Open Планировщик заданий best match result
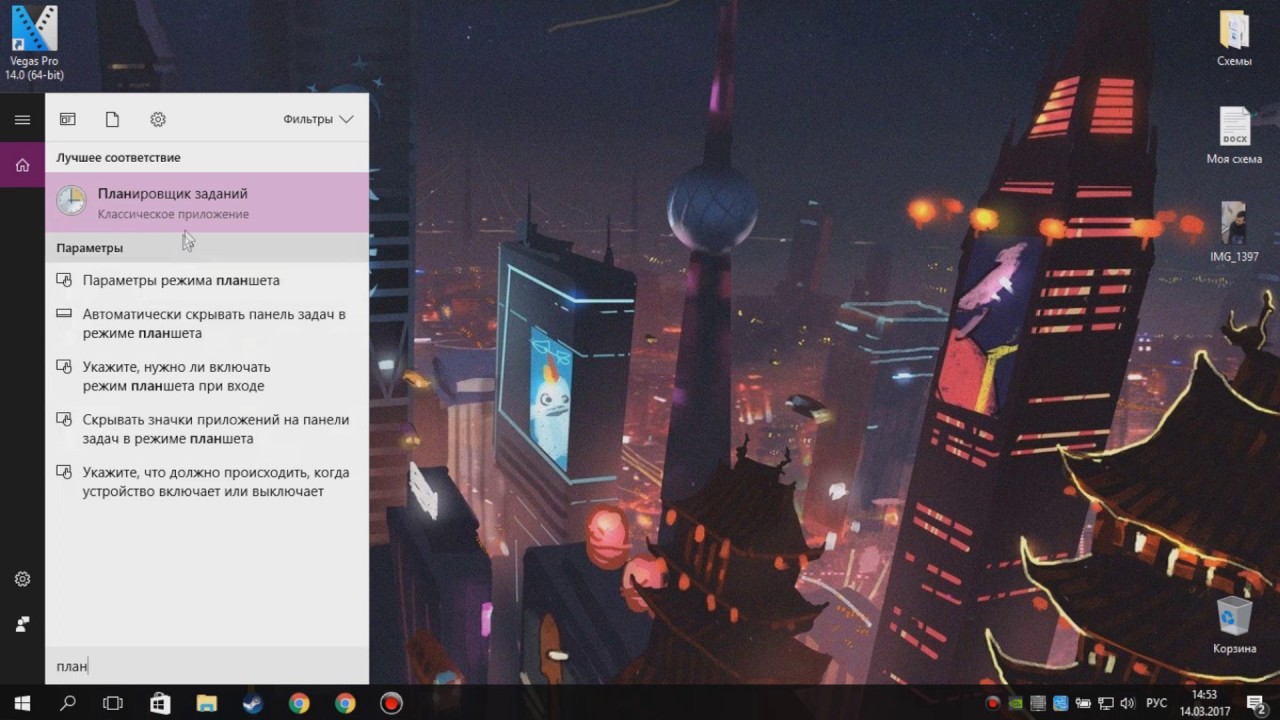Screen dimensions: 1280x720 (207, 202)
